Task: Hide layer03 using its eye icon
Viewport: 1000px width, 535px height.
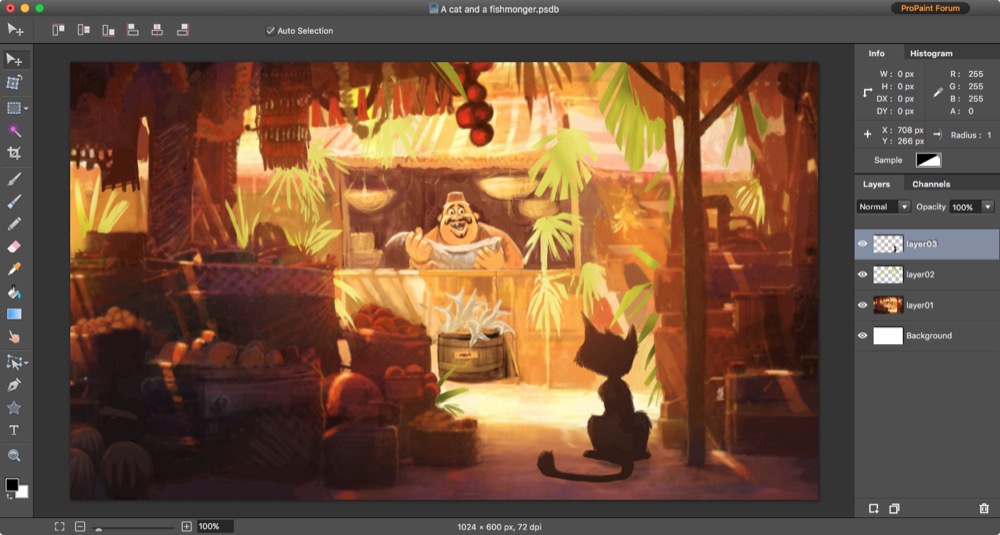Action: 862,244
